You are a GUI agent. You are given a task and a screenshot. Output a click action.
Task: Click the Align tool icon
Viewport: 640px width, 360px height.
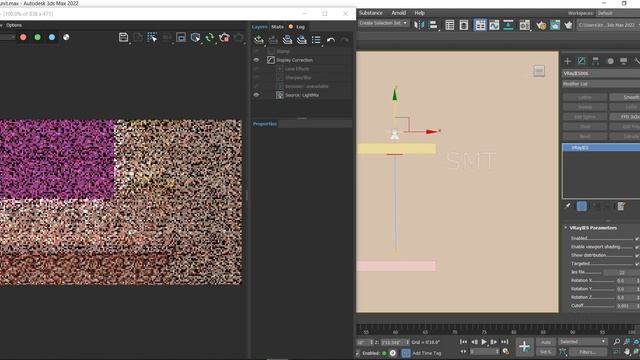click(x=433, y=25)
